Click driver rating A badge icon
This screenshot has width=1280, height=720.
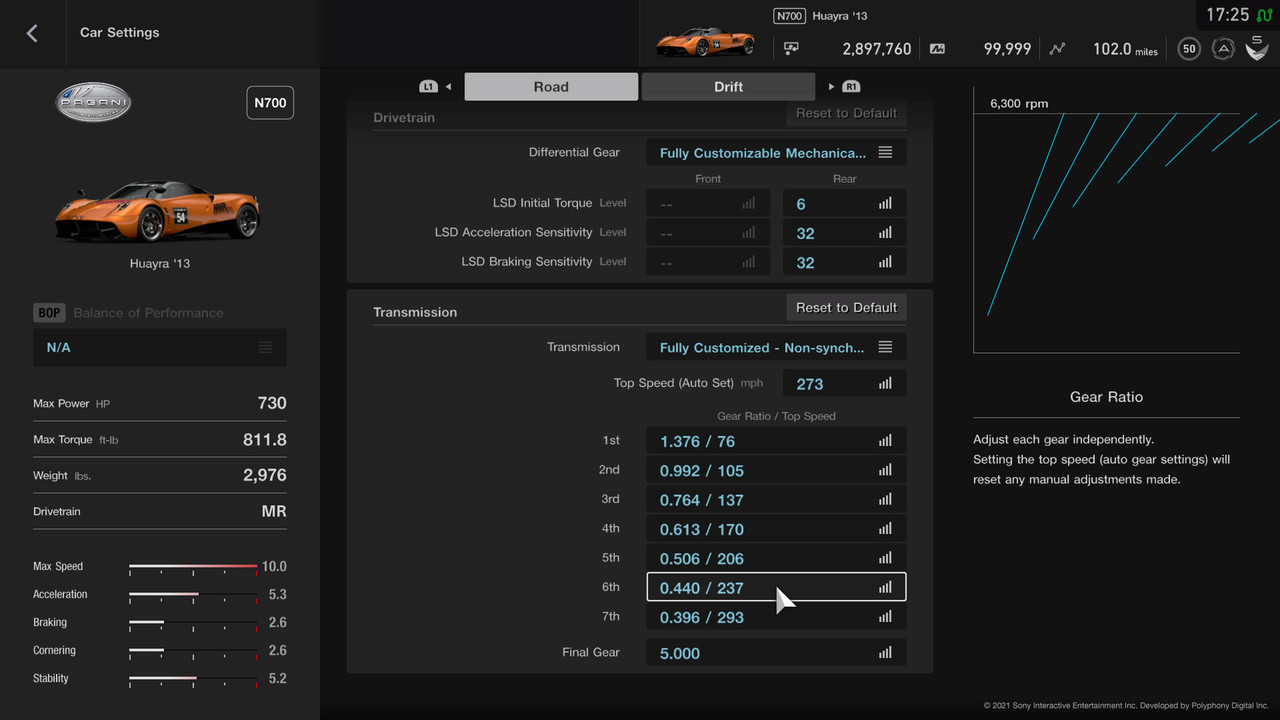[x=1222, y=48]
